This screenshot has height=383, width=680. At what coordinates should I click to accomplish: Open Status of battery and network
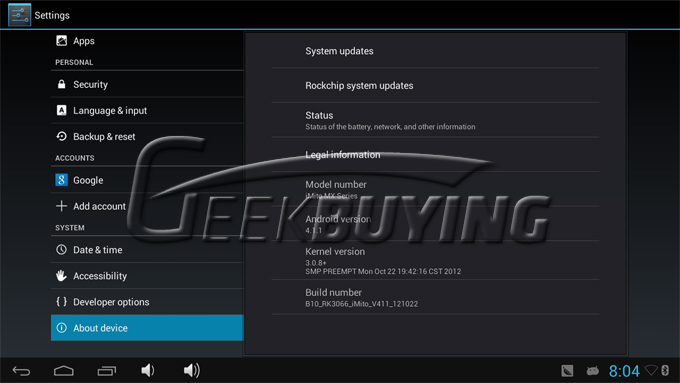[x=435, y=120]
